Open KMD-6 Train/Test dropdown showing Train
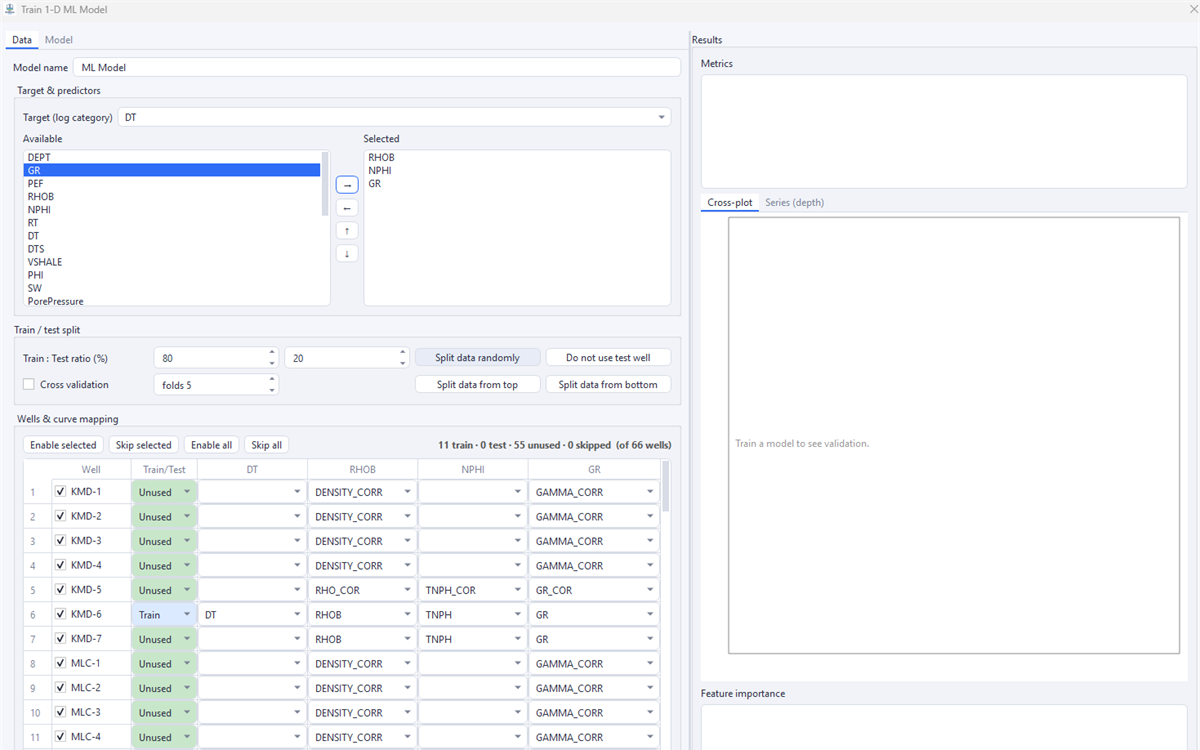The height and width of the screenshot is (750, 1200). coord(164,615)
